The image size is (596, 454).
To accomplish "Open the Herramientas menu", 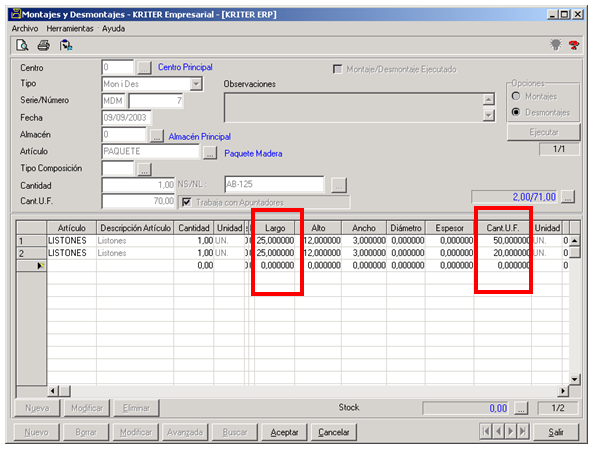I will click(x=70, y=29).
